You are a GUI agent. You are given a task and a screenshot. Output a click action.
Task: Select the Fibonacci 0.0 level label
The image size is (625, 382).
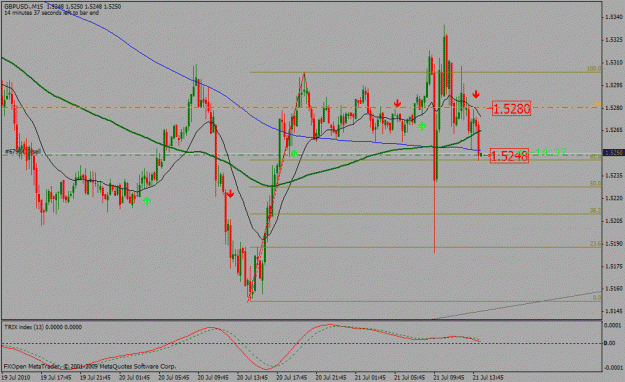pyautogui.click(x=597, y=297)
